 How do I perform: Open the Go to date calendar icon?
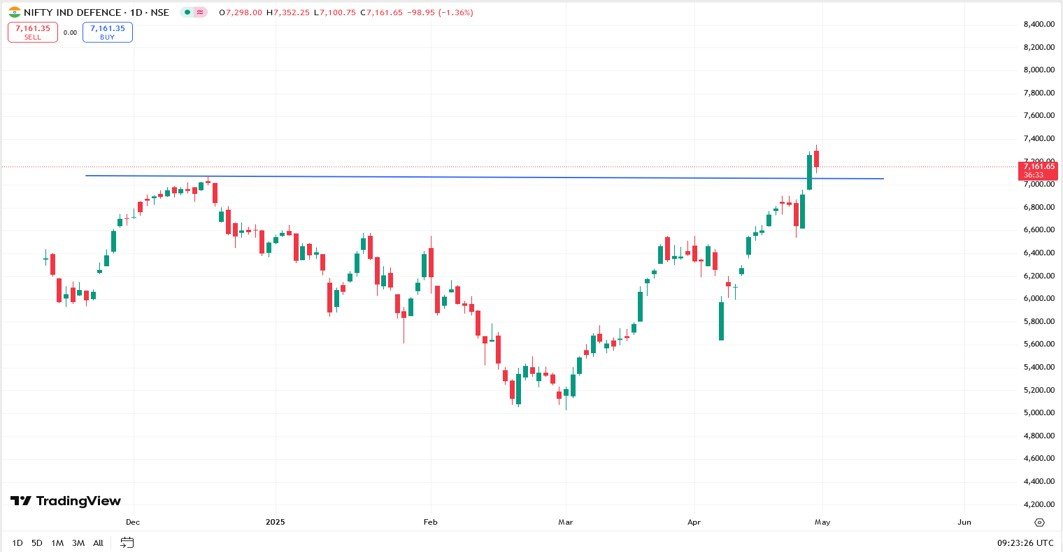[x=127, y=543]
